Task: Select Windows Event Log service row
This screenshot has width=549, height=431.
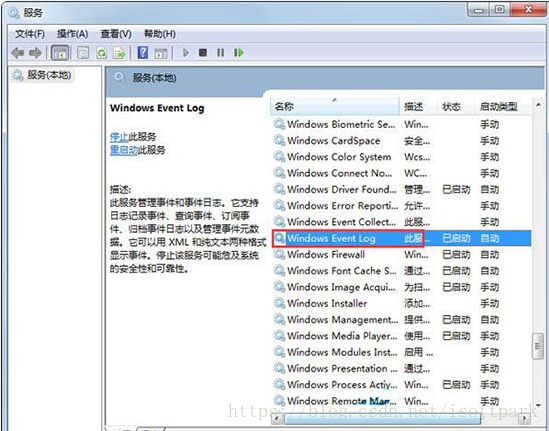Action: click(402, 238)
